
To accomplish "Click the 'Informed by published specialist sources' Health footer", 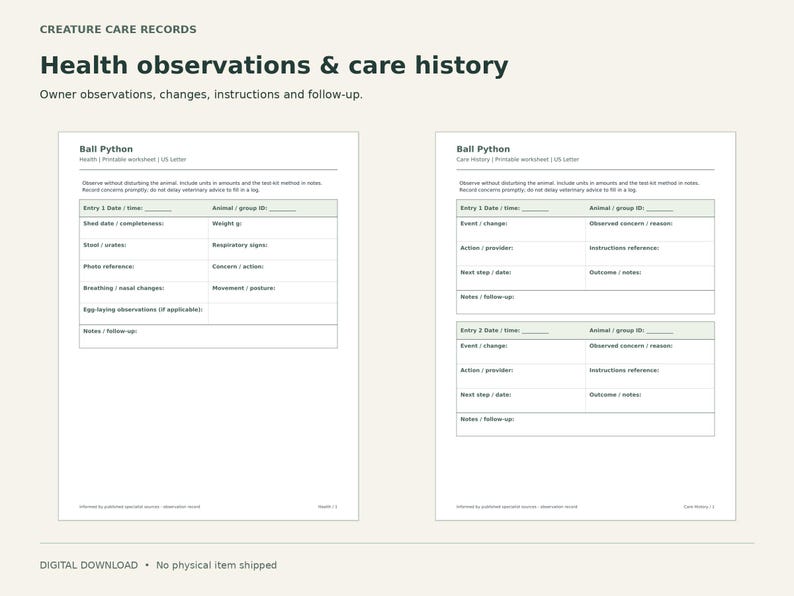I will pos(139,506).
